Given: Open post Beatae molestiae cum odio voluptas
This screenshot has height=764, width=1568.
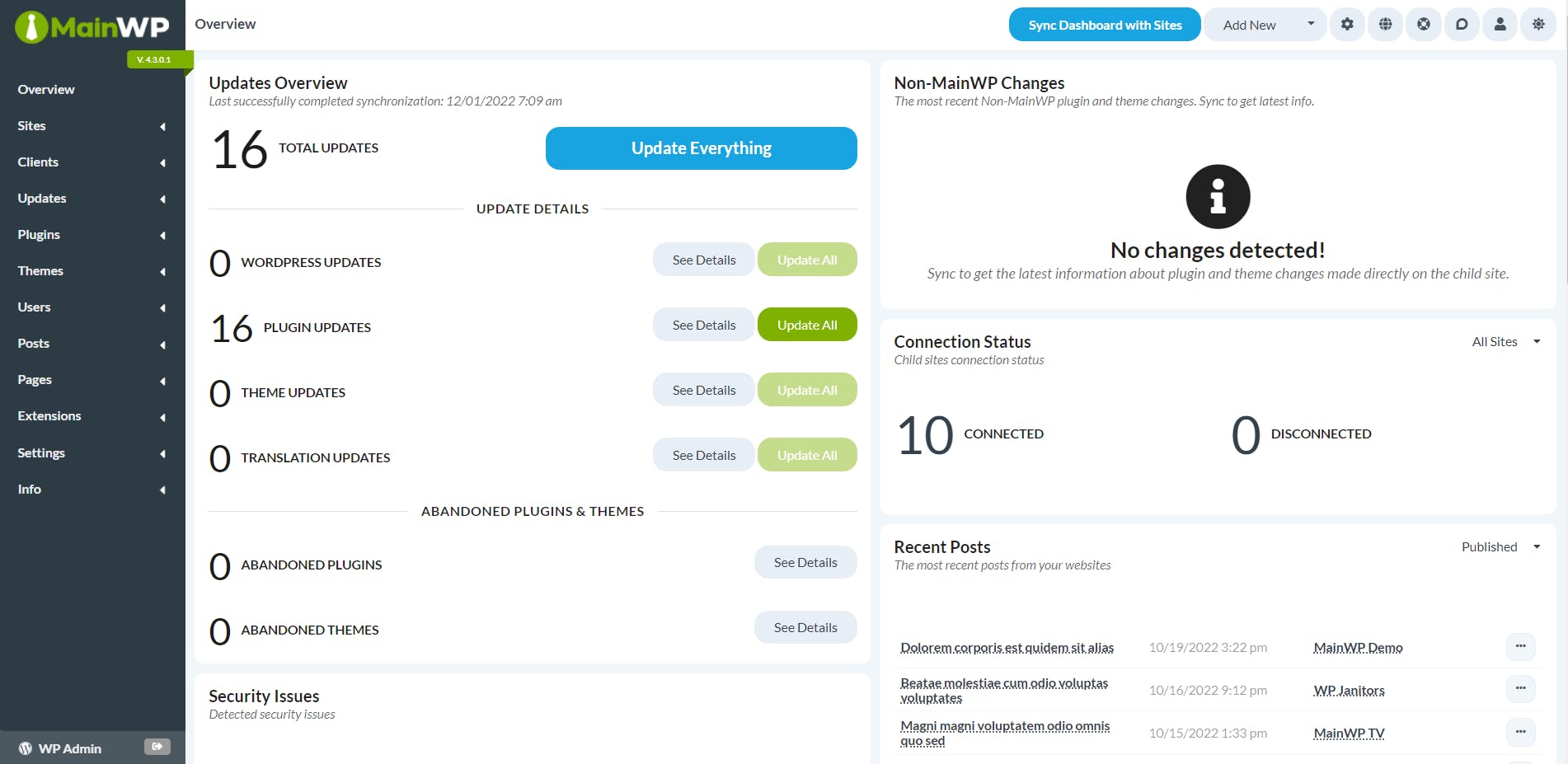Looking at the screenshot, I should click(x=1004, y=691).
